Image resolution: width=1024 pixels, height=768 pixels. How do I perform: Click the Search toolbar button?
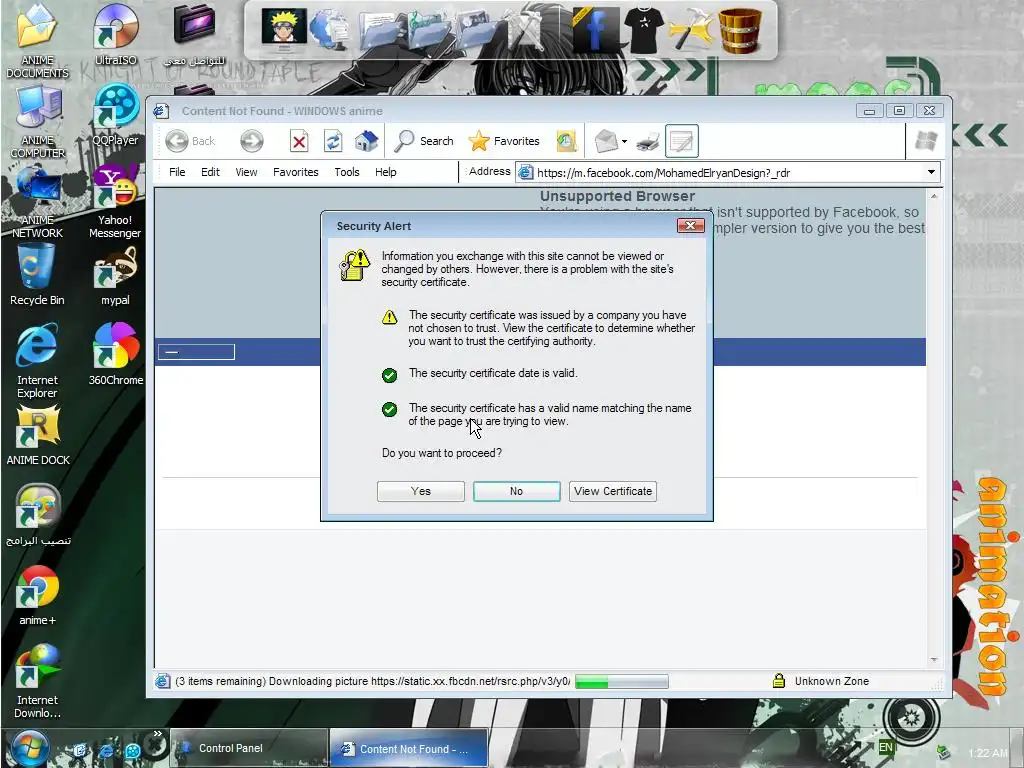click(424, 141)
